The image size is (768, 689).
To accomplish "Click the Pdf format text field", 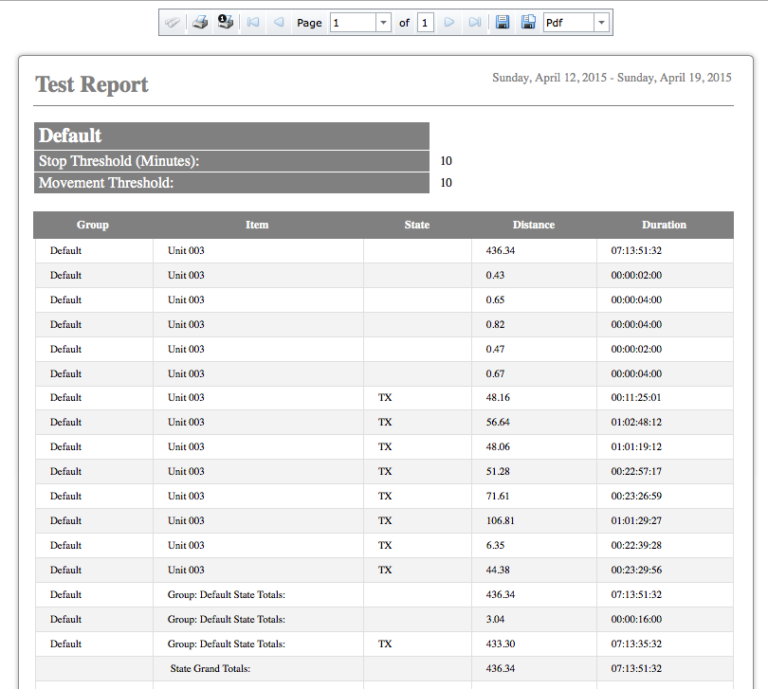I will click(x=569, y=23).
